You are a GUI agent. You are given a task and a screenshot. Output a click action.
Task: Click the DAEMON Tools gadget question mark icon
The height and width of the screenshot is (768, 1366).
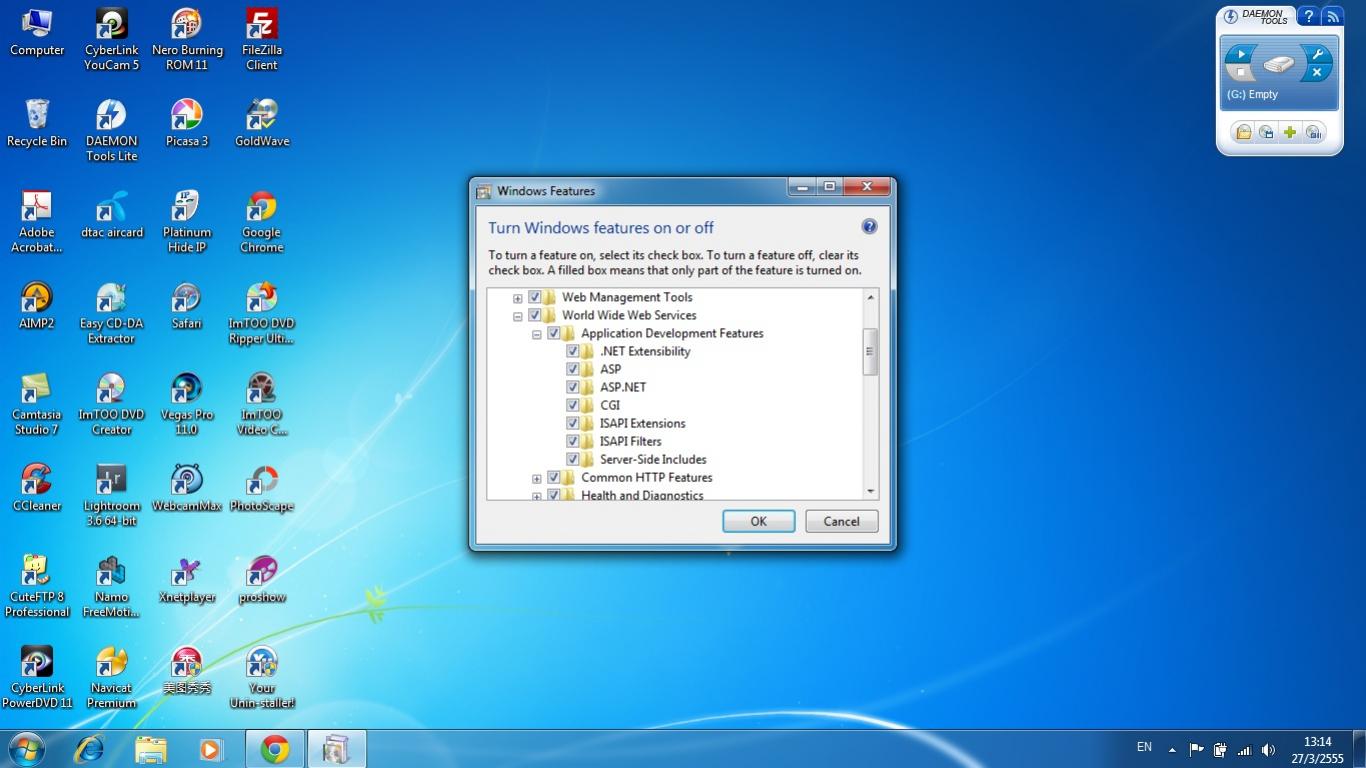1309,17
